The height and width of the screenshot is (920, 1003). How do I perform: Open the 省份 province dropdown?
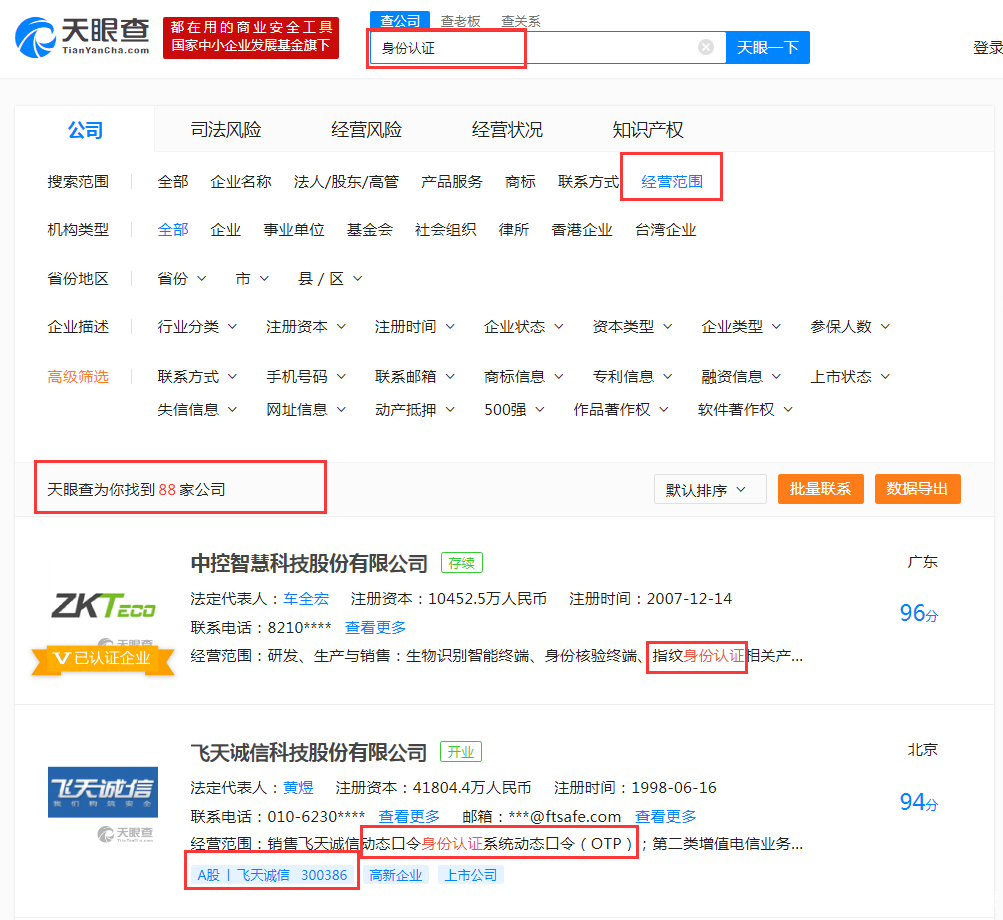coord(180,278)
